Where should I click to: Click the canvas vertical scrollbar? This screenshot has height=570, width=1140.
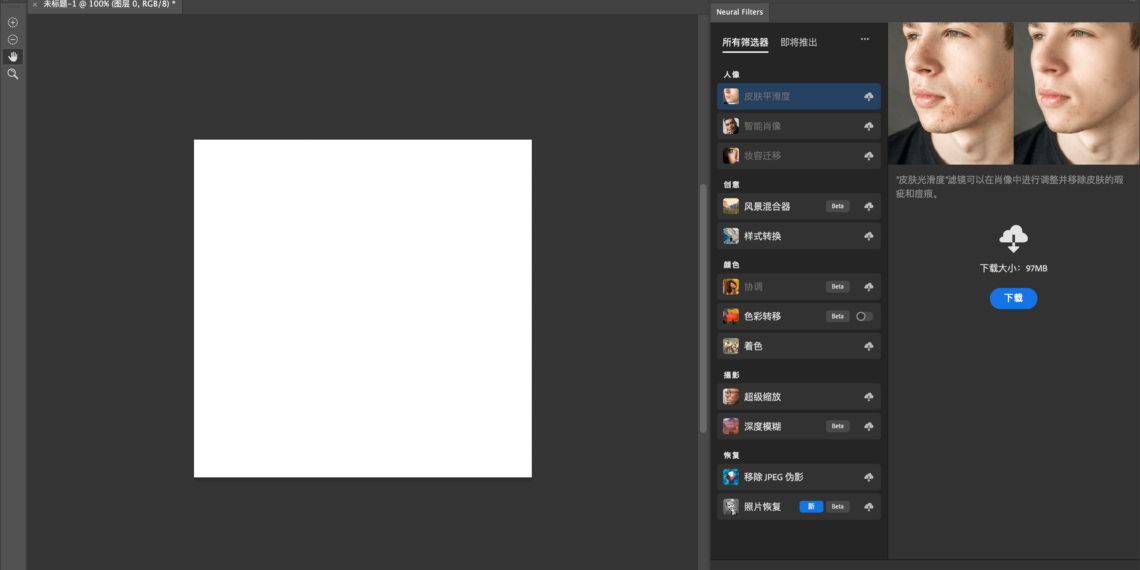pyautogui.click(x=703, y=308)
